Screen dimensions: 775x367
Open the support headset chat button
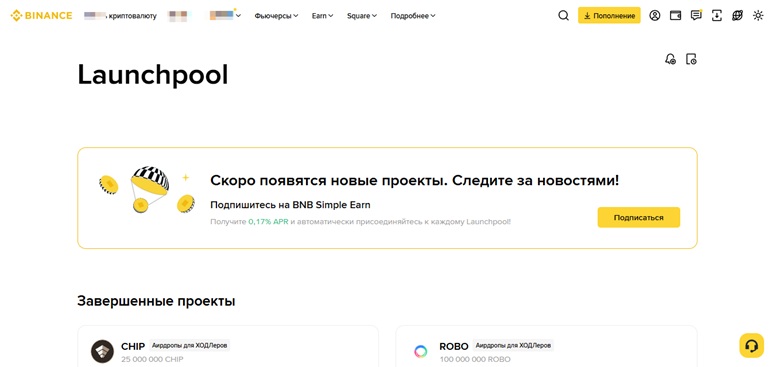[751, 345]
